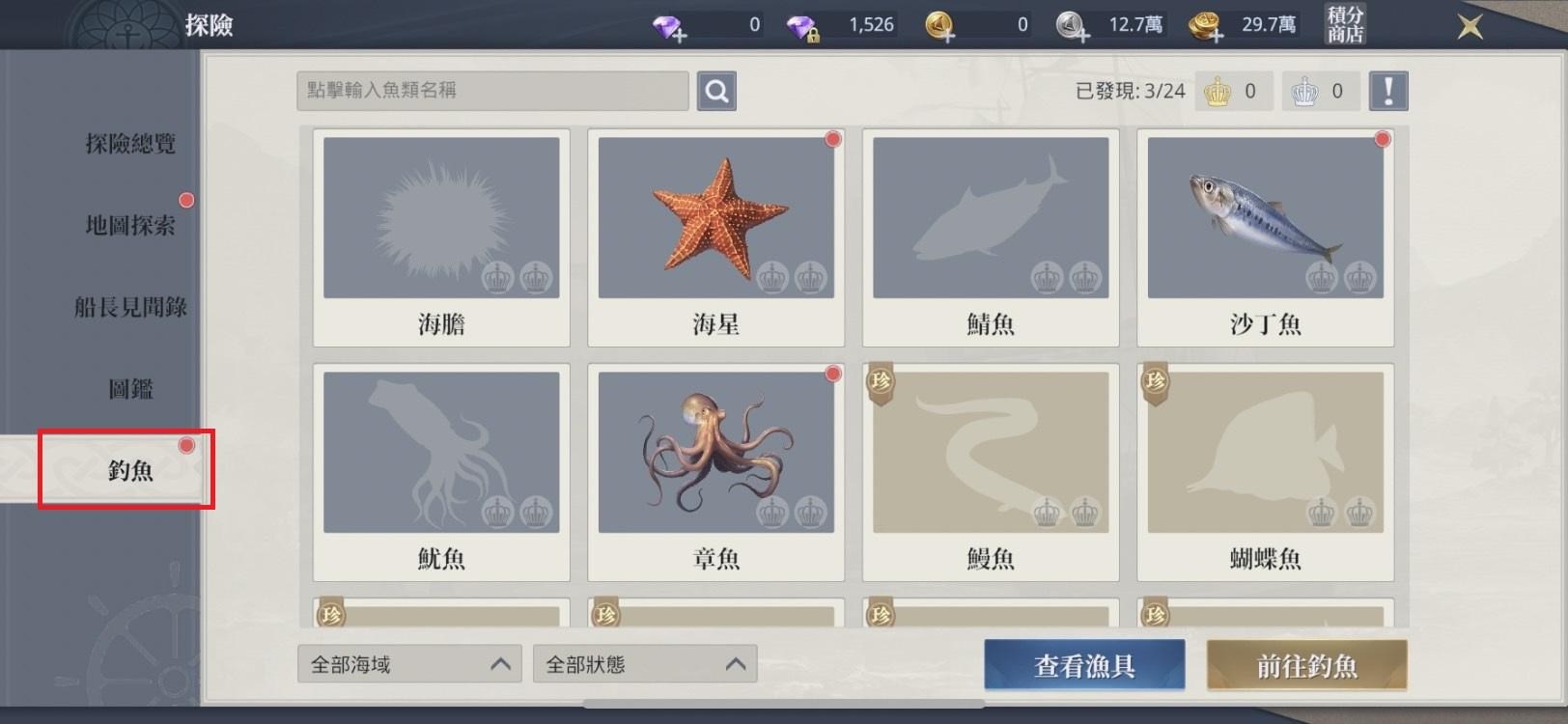This screenshot has width=1568, height=724.
Task: Open the 章魚 octopus card
Action: point(716,472)
